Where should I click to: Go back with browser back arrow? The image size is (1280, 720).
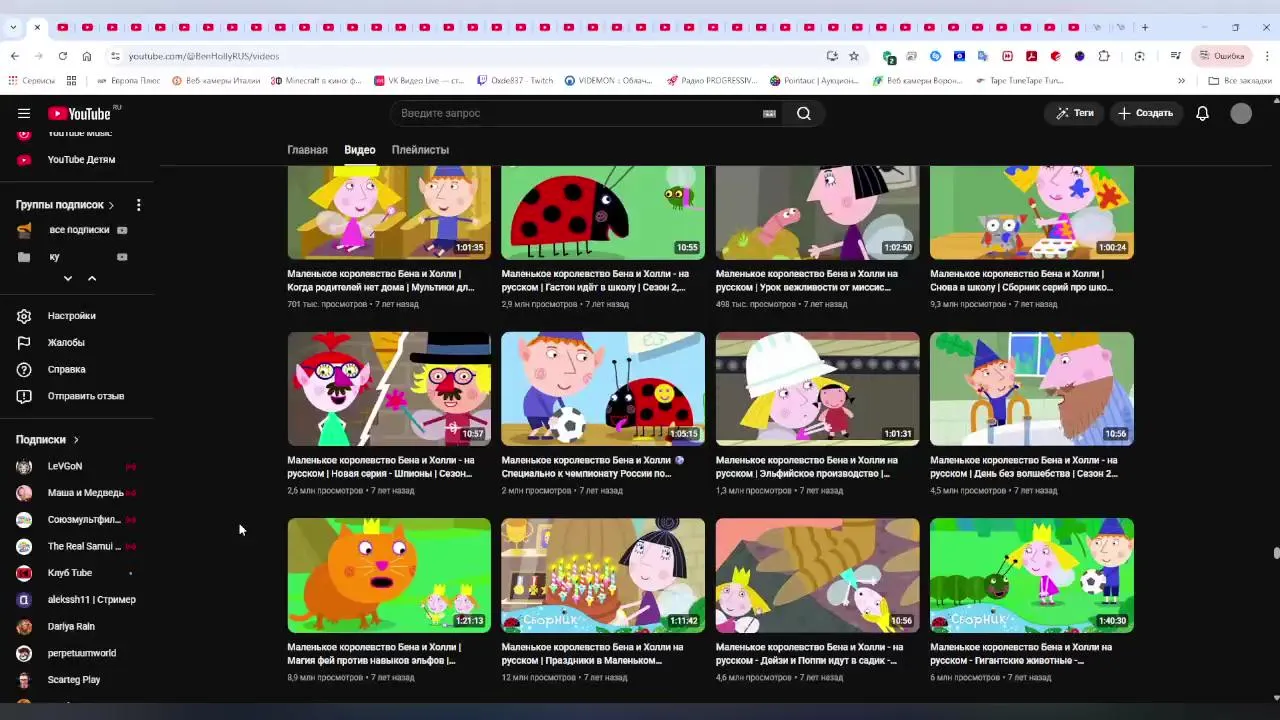[x=14, y=56]
